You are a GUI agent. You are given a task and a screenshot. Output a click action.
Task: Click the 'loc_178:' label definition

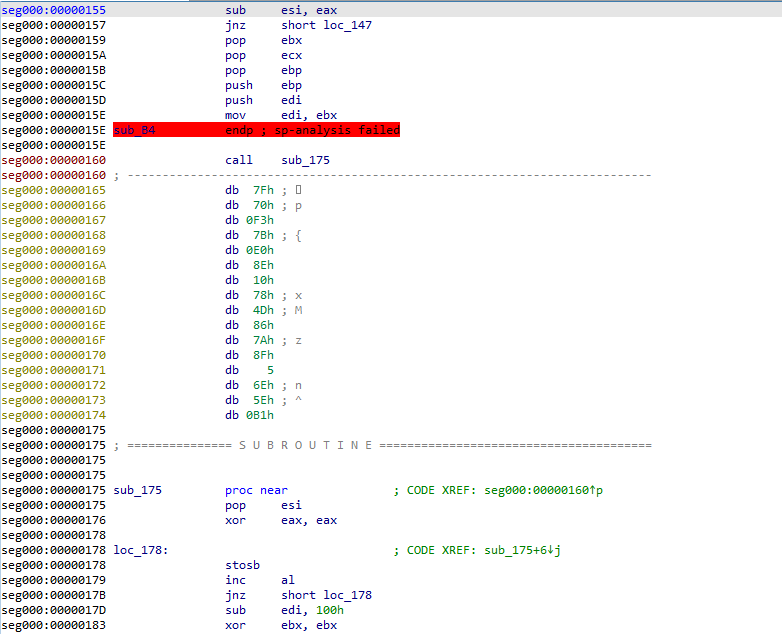click(x=141, y=550)
